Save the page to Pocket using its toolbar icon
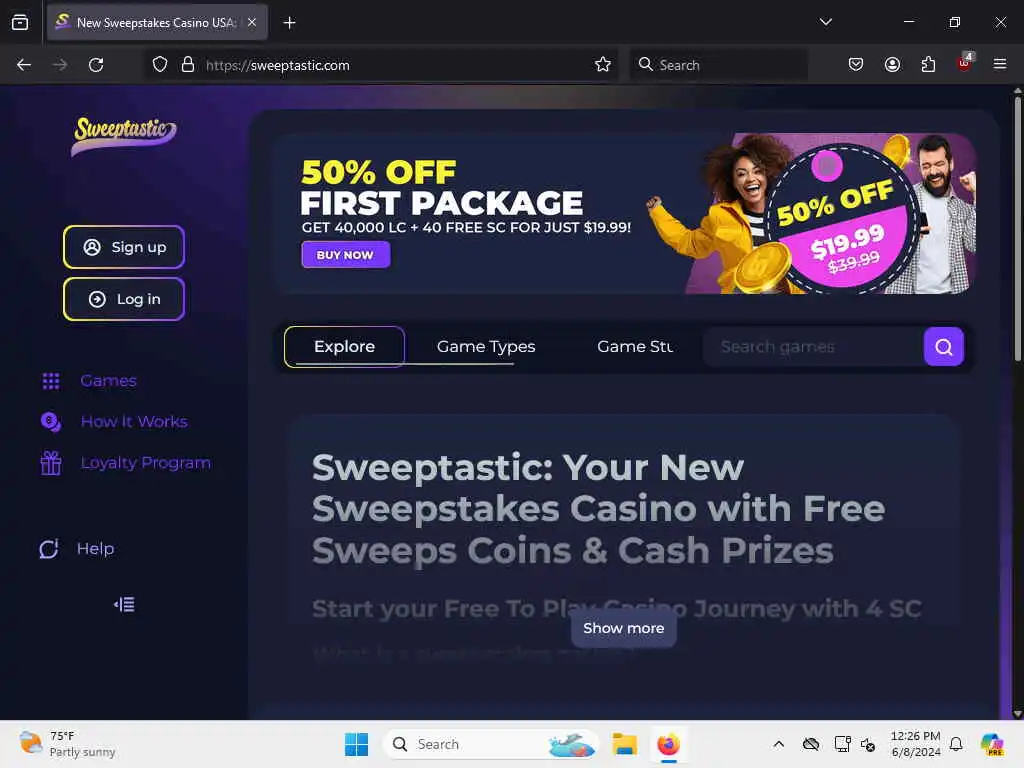The width and height of the screenshot is (1024, 768). pyautogui.click(x=856, y=65)
